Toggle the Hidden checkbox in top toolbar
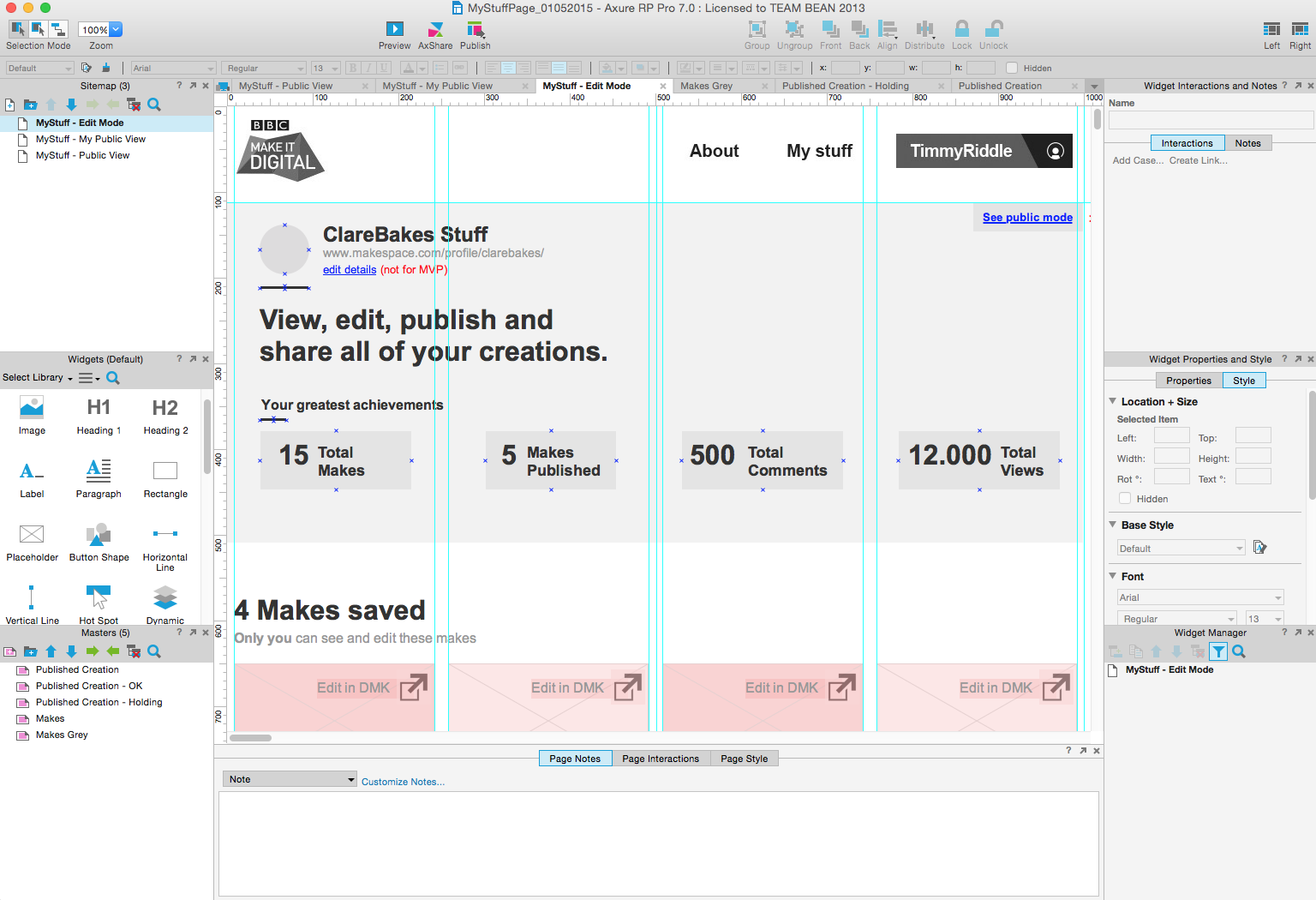 tap(1012, 68)
